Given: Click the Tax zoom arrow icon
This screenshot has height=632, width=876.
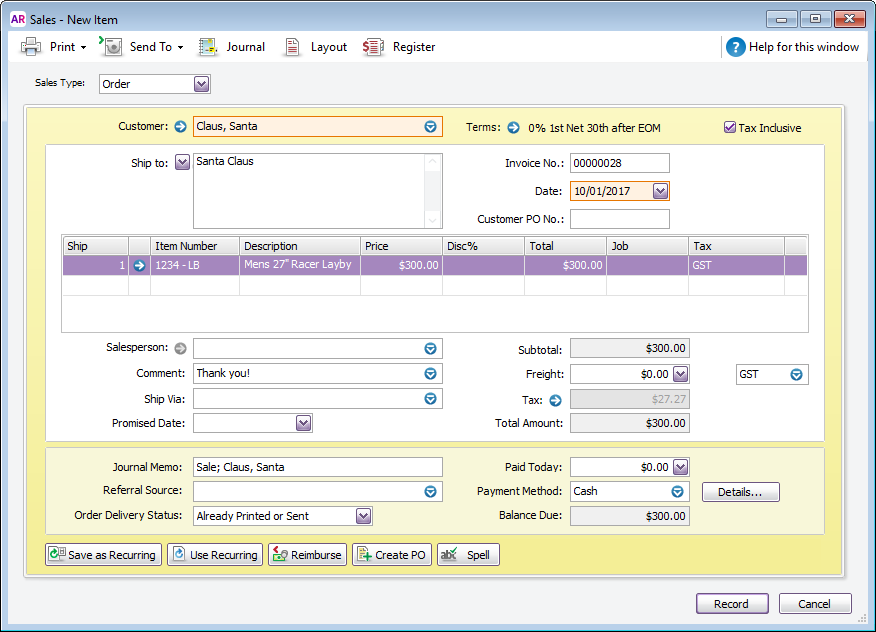Looking at the screenshot, I should 556,400.
